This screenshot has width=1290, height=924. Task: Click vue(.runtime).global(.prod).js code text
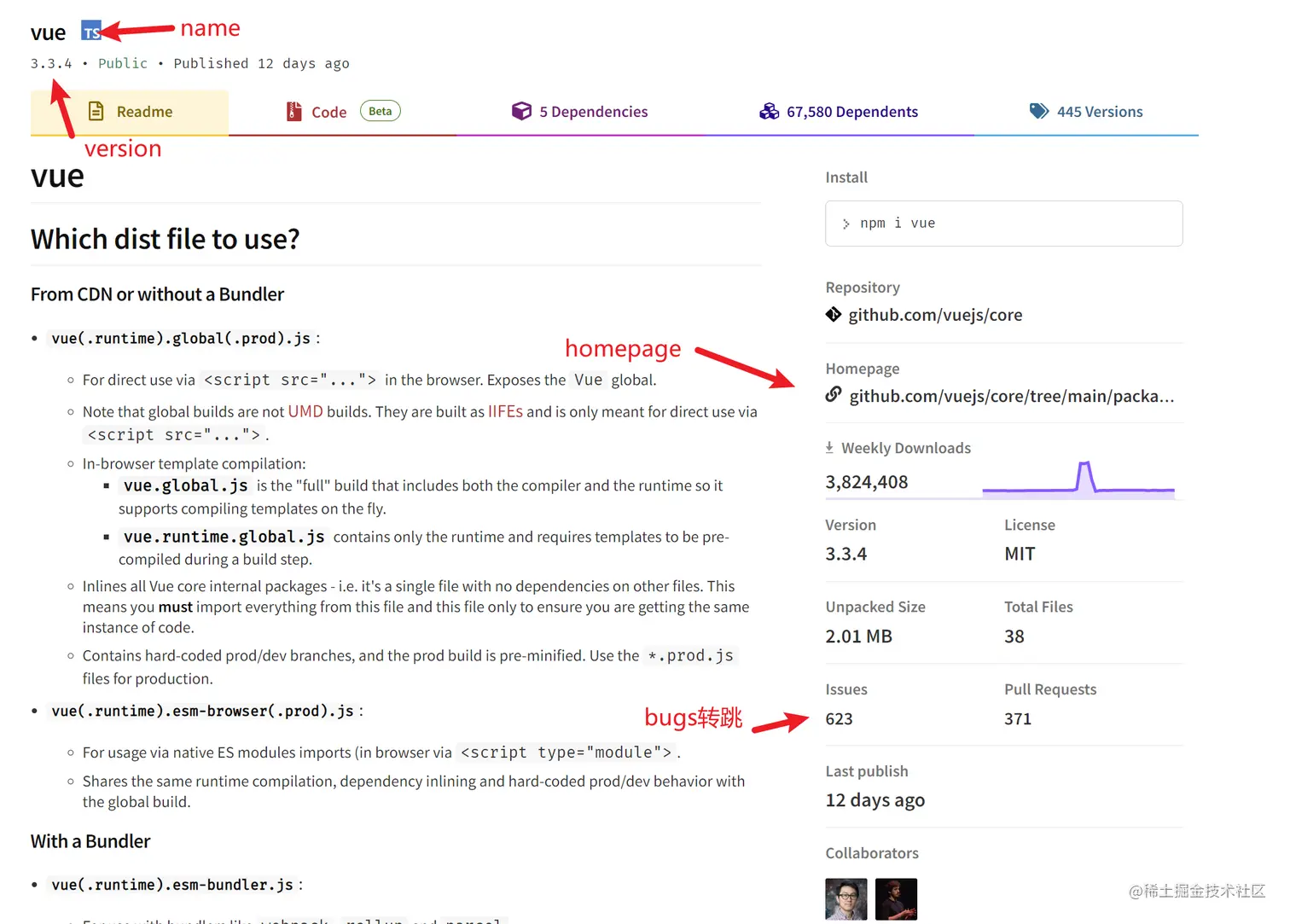pos(181,339)
